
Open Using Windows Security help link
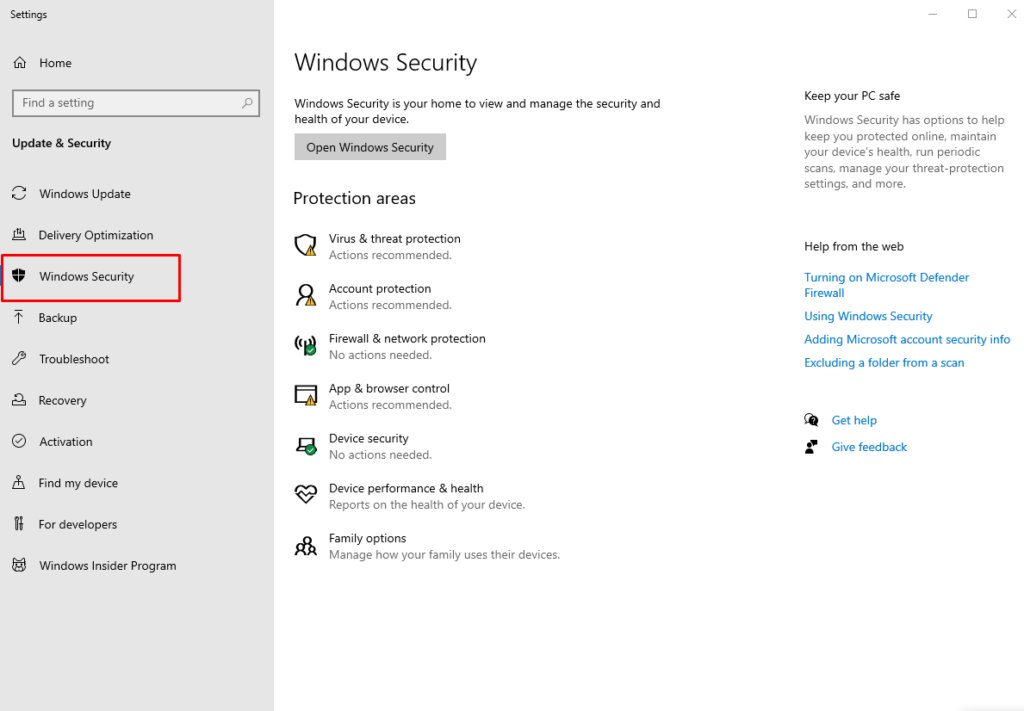868,317
